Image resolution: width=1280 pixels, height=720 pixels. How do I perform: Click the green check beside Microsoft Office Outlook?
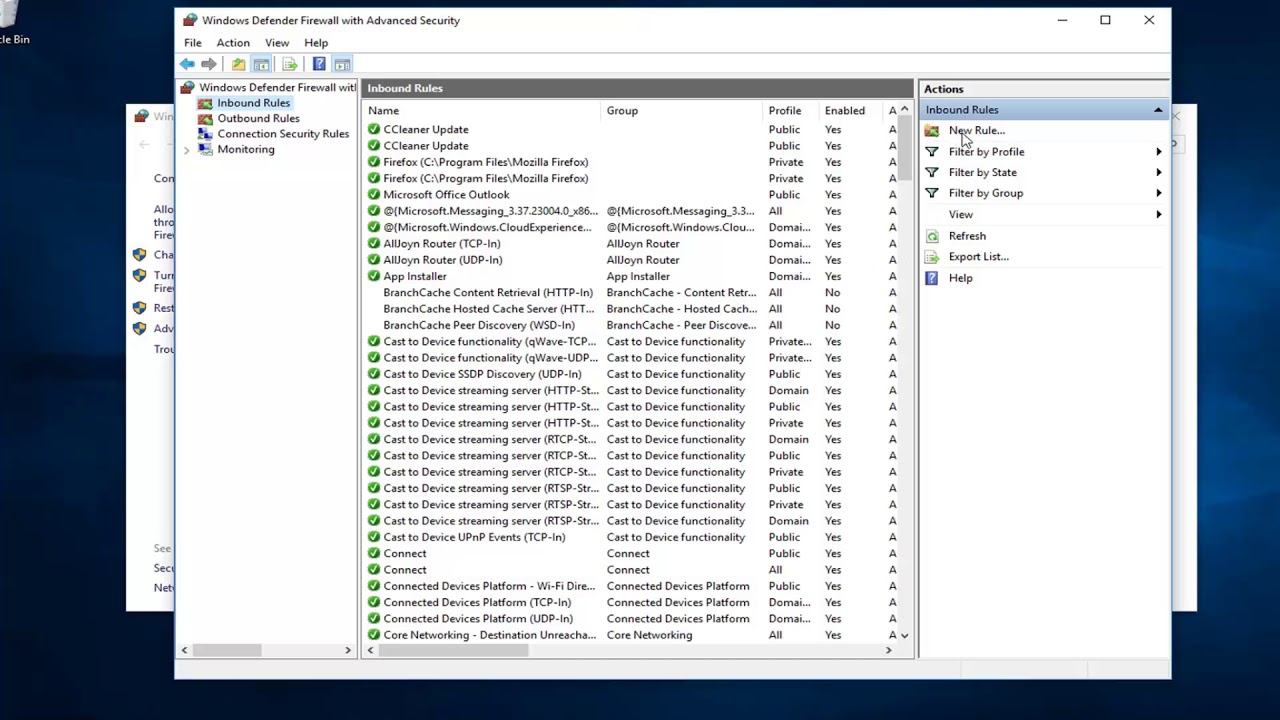click(374, 195)
